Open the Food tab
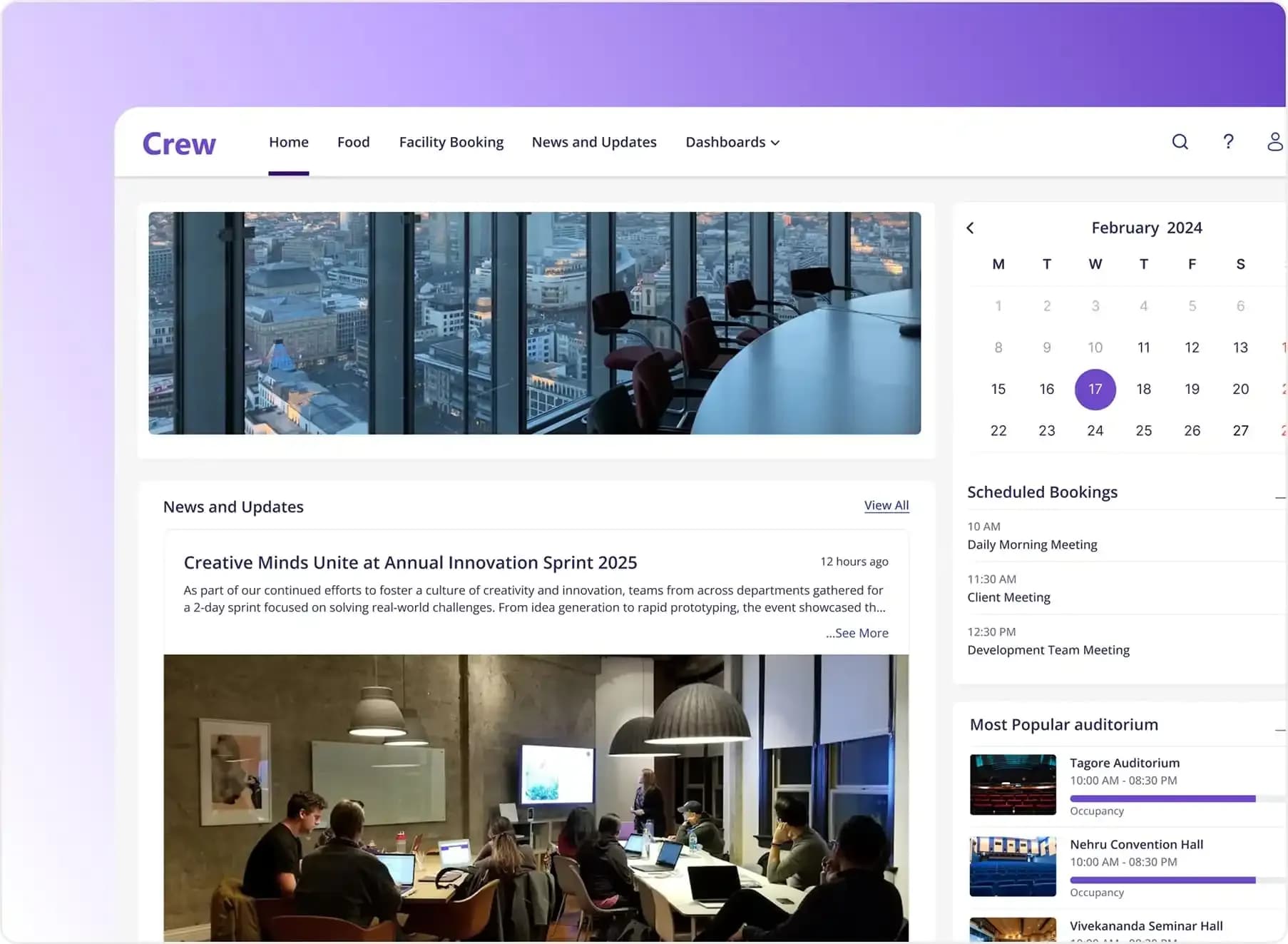 point(354,142)
